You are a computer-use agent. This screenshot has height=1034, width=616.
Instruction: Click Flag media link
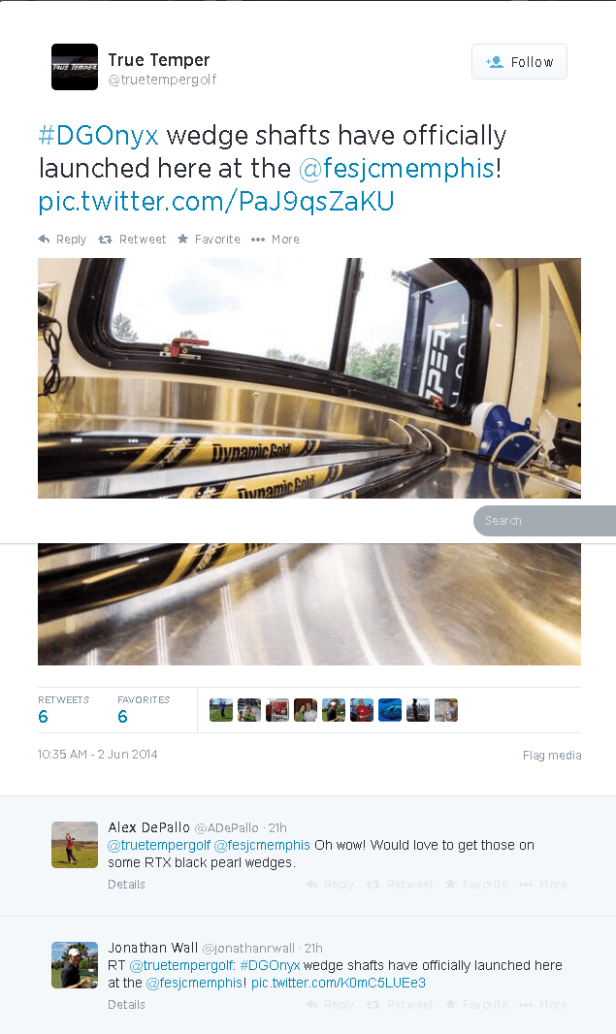point(552,756)
